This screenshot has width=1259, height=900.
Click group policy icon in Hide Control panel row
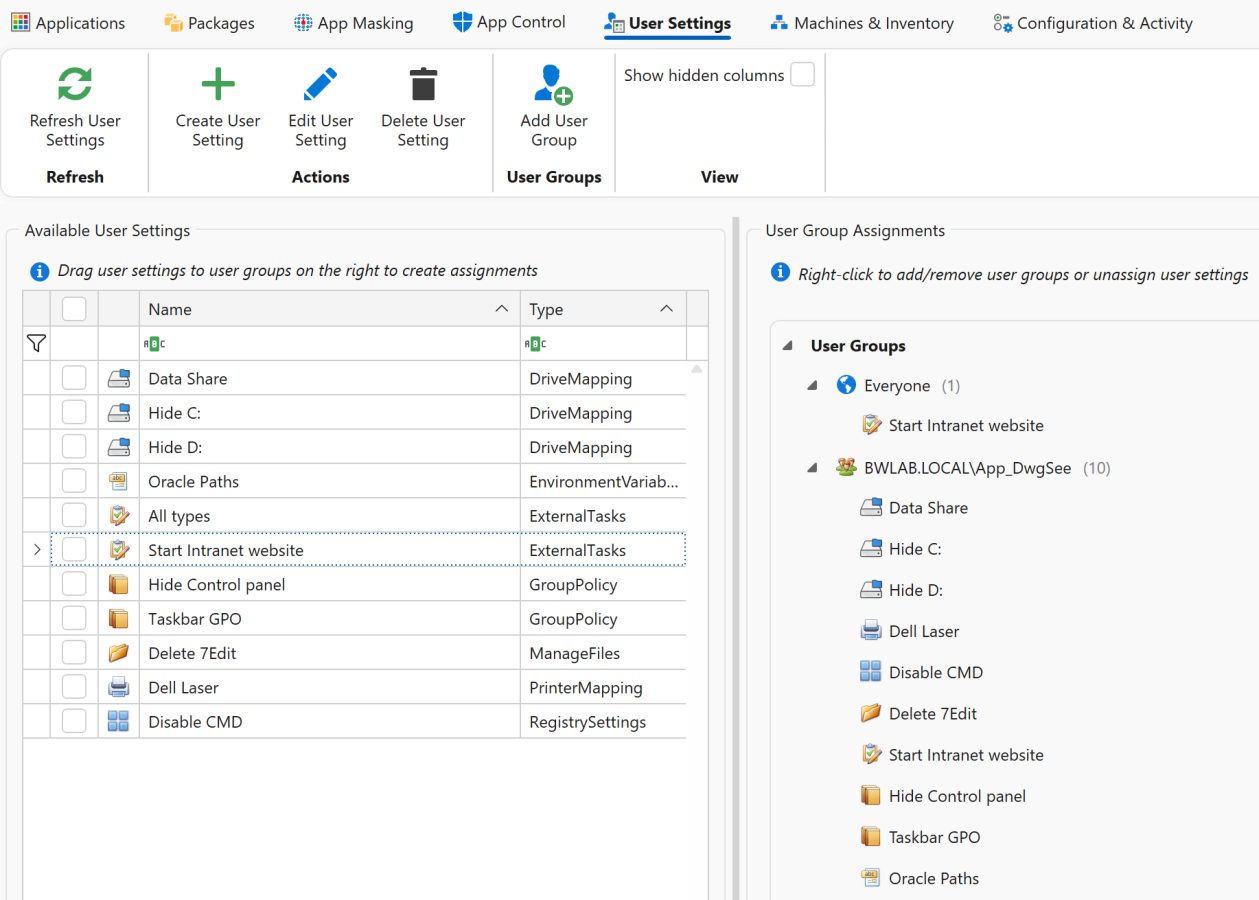pyautogui.click(x=119, y=584)
